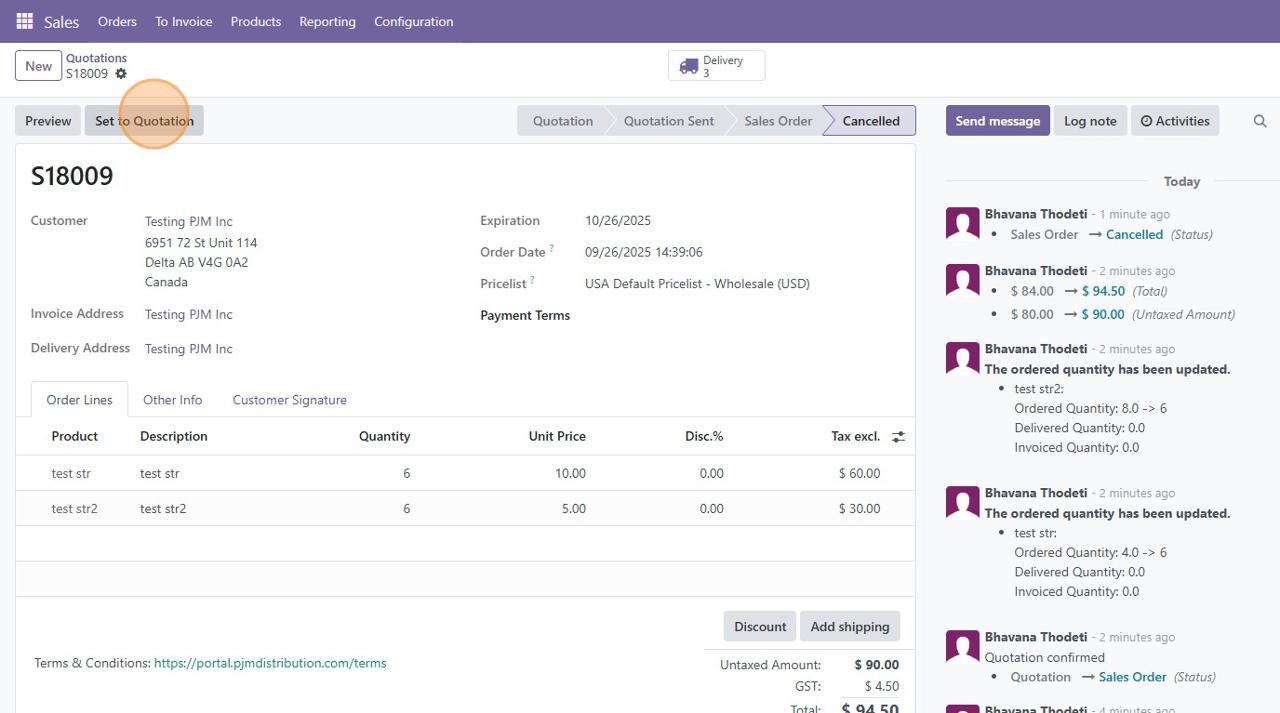Open the Products menu item
The image size is (1280, 713).
coord(255,21)
